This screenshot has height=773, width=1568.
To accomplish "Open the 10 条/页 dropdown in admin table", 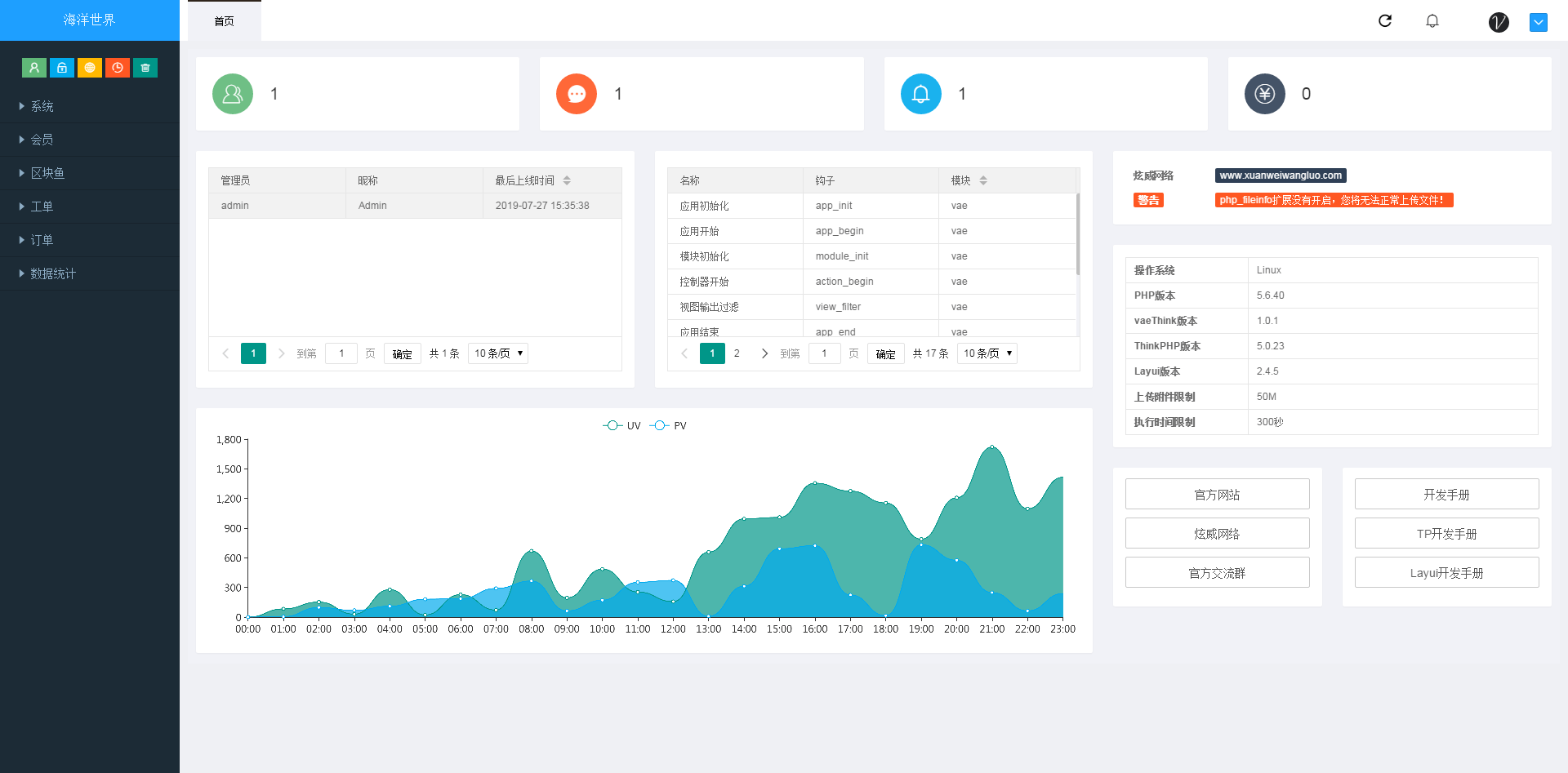I will coord(498,353).
